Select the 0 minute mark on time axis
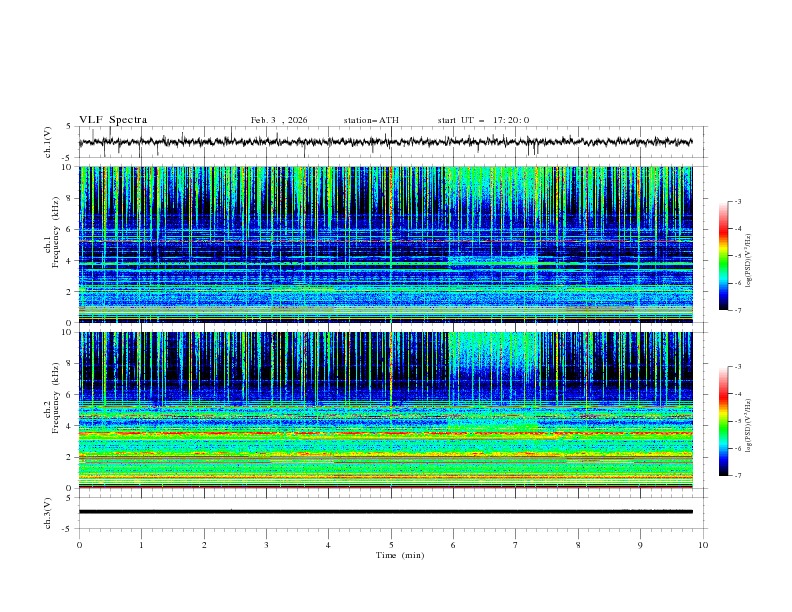The height and width of the screenshot is (612, 792). [79, 544]
